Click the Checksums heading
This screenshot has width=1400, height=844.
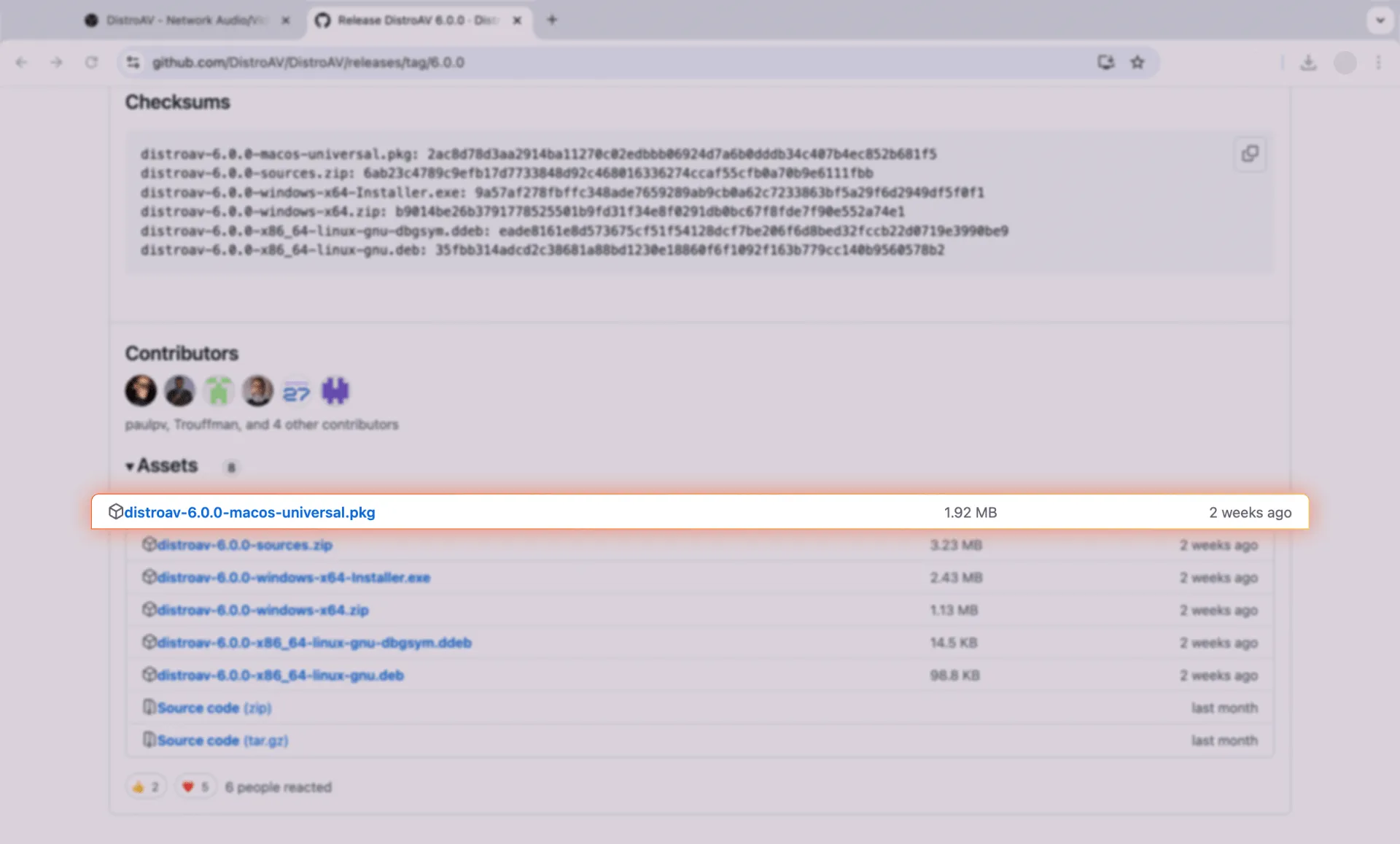click(177, 102)
